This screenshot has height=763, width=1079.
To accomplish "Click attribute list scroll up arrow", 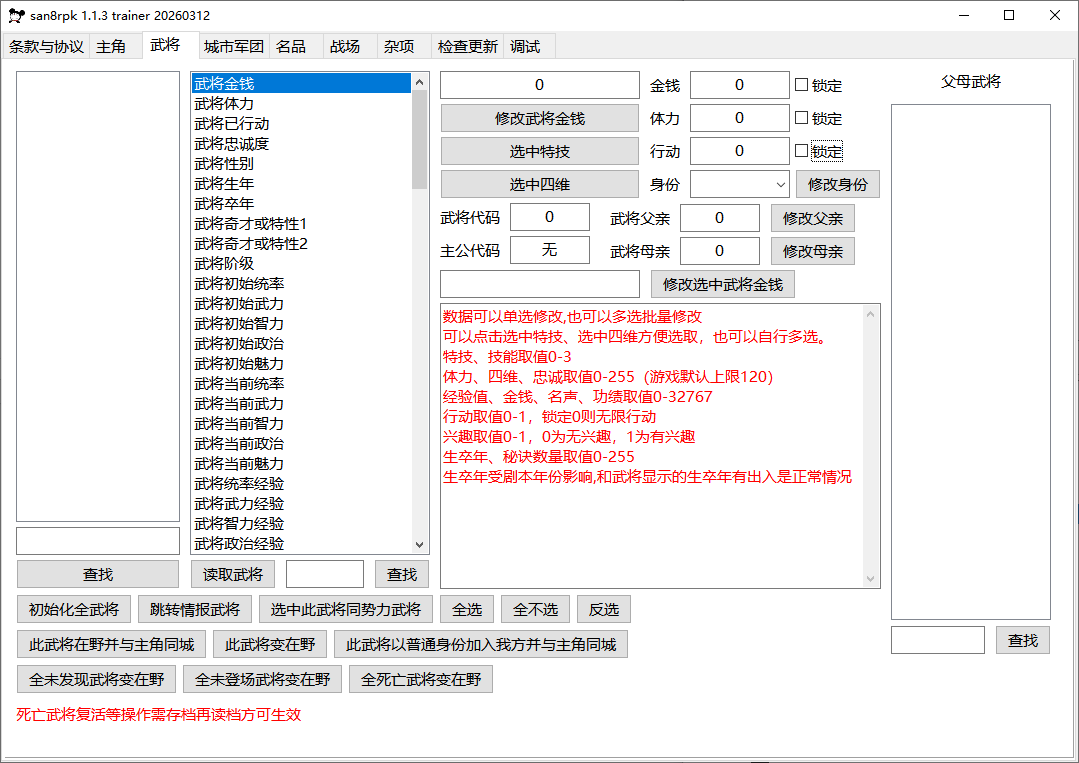I will 420,82.
